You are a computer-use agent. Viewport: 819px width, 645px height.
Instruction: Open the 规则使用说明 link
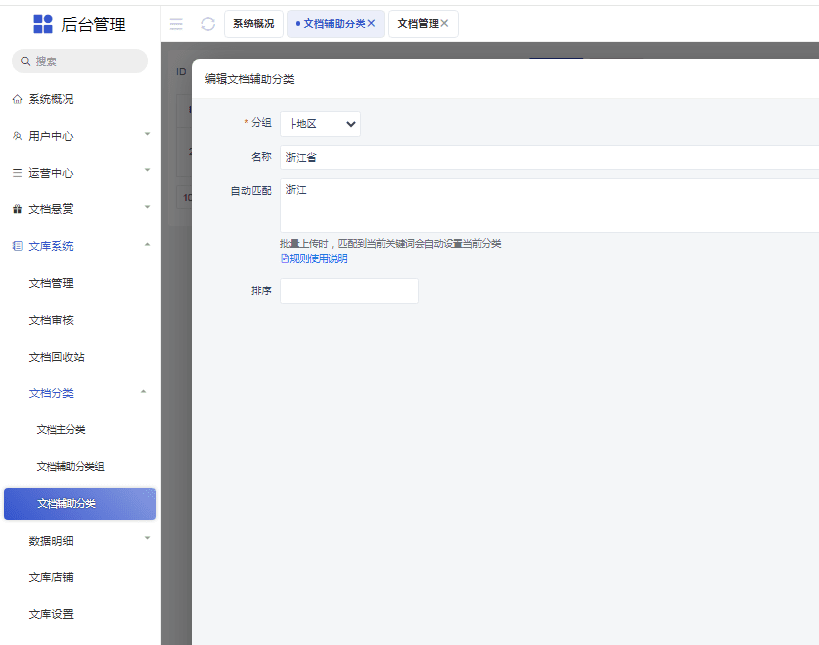click(x=315, y=259)
